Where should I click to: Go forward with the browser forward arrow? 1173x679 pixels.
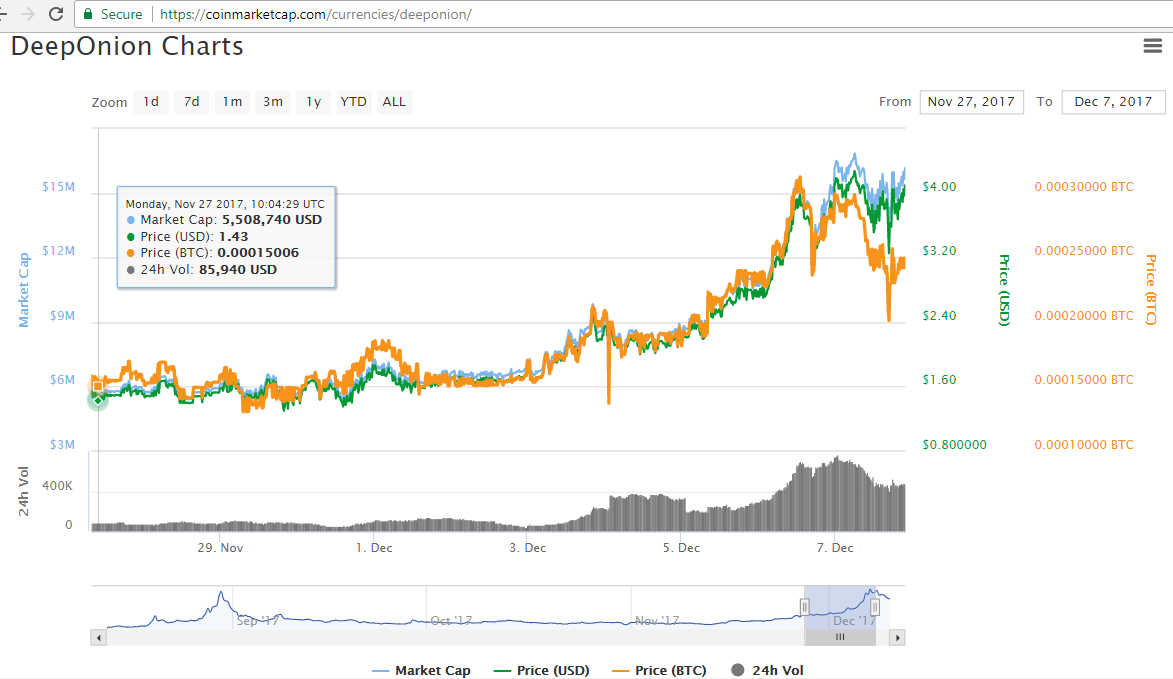click(28, 14)
